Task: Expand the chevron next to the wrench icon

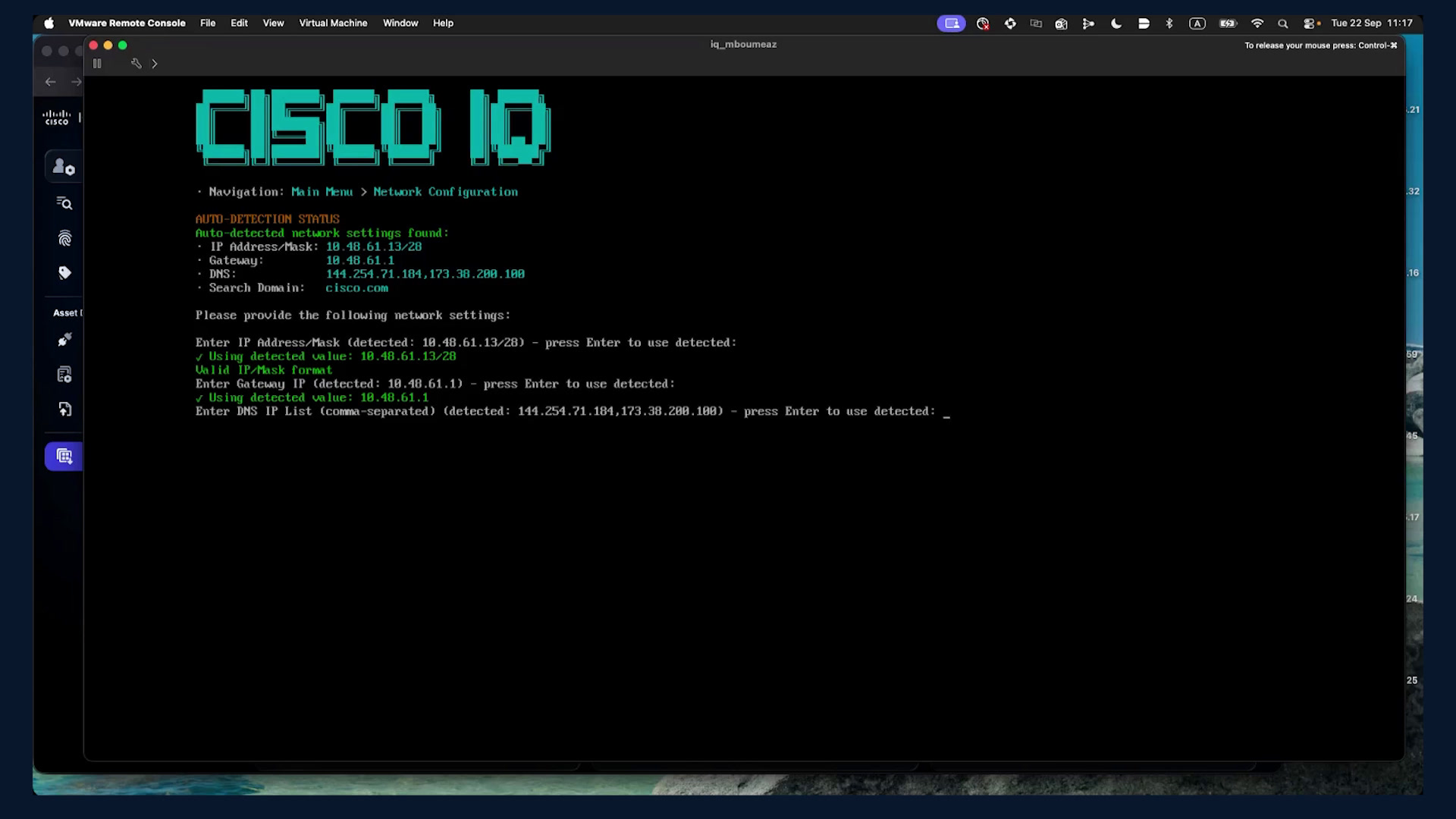Action: (x=155, y=64)
